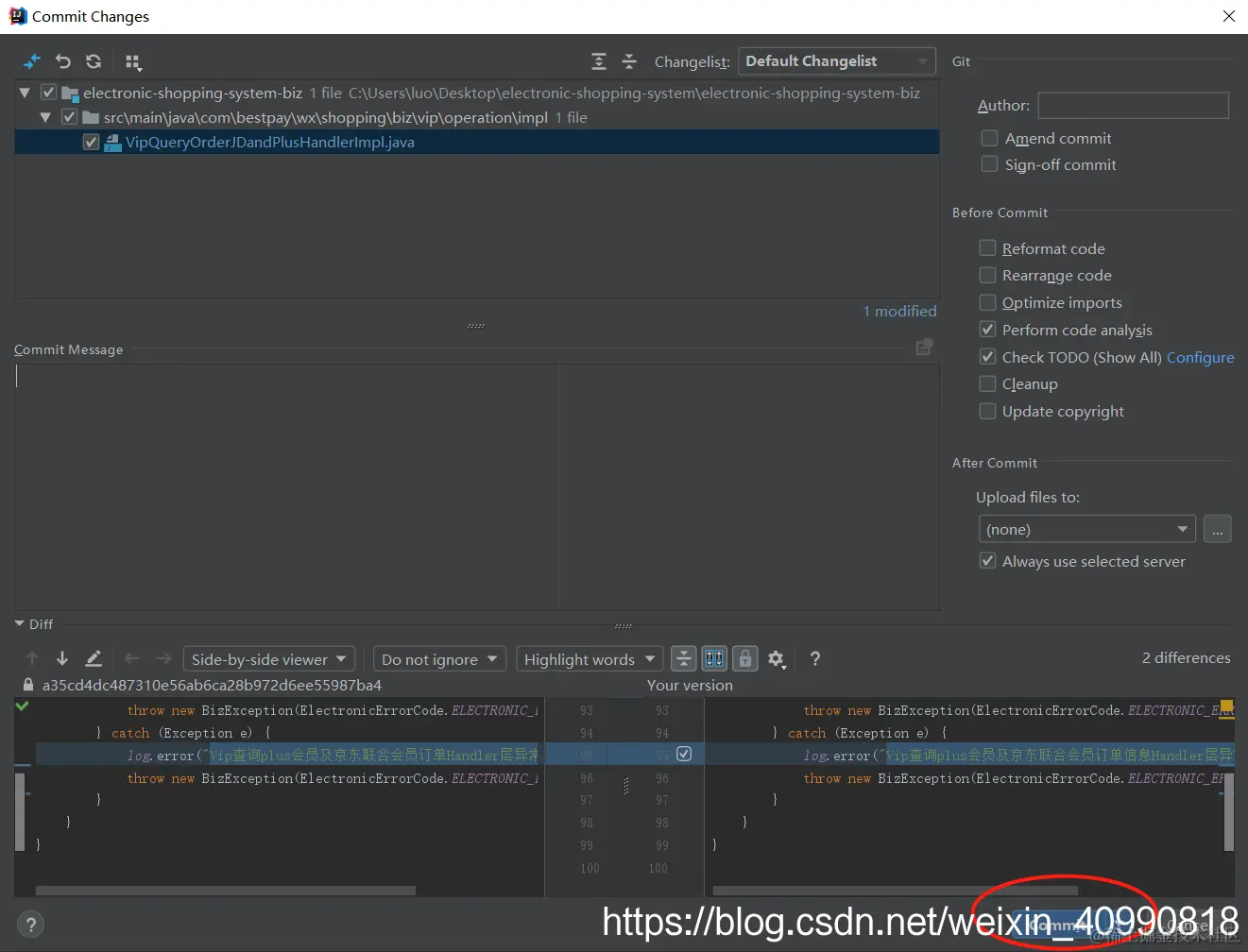Click the warning marker in right gutter
1248x952 pixels.
[1227, 705]
